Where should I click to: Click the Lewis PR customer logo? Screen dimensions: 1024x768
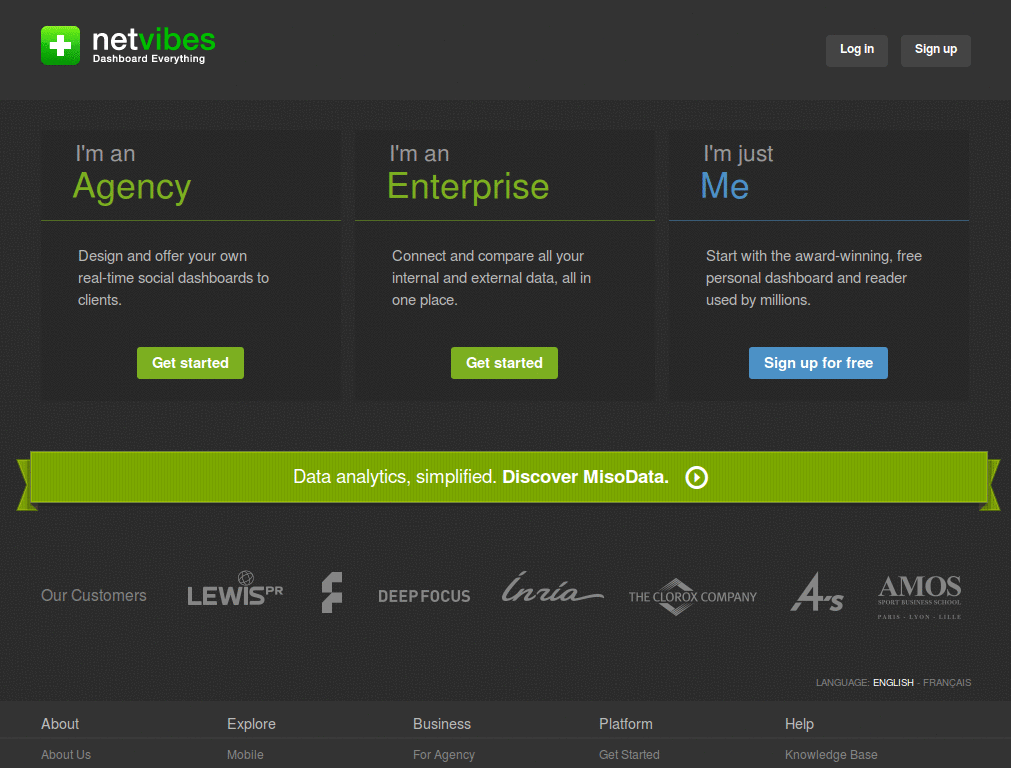[235, 588]
